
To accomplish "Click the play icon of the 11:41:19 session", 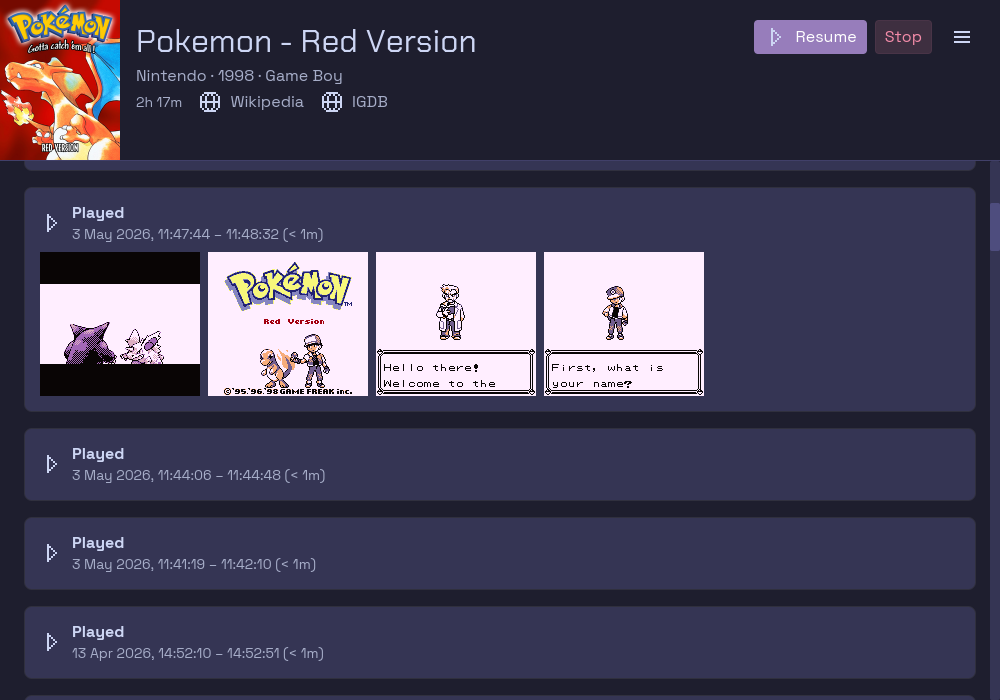I will click(x=52, y=553).
